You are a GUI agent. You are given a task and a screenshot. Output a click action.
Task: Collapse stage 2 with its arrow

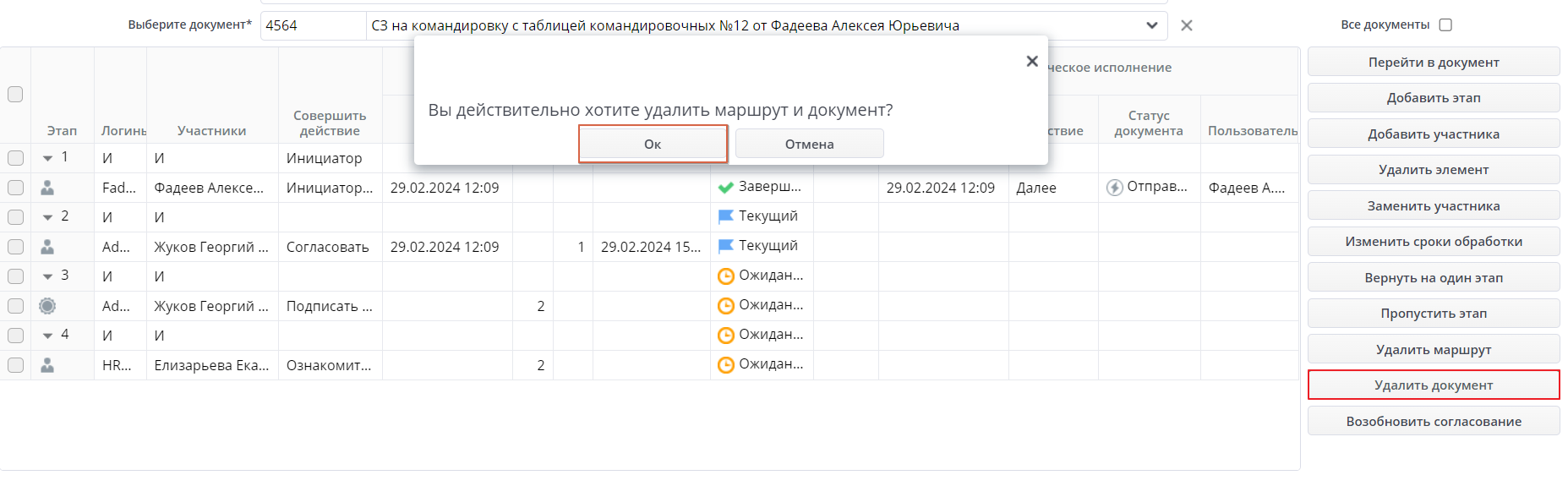coord(47,217)
